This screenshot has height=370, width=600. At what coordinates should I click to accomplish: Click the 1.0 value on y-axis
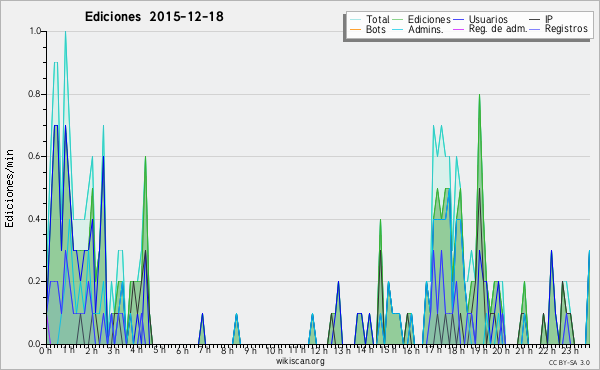[35, 31]
